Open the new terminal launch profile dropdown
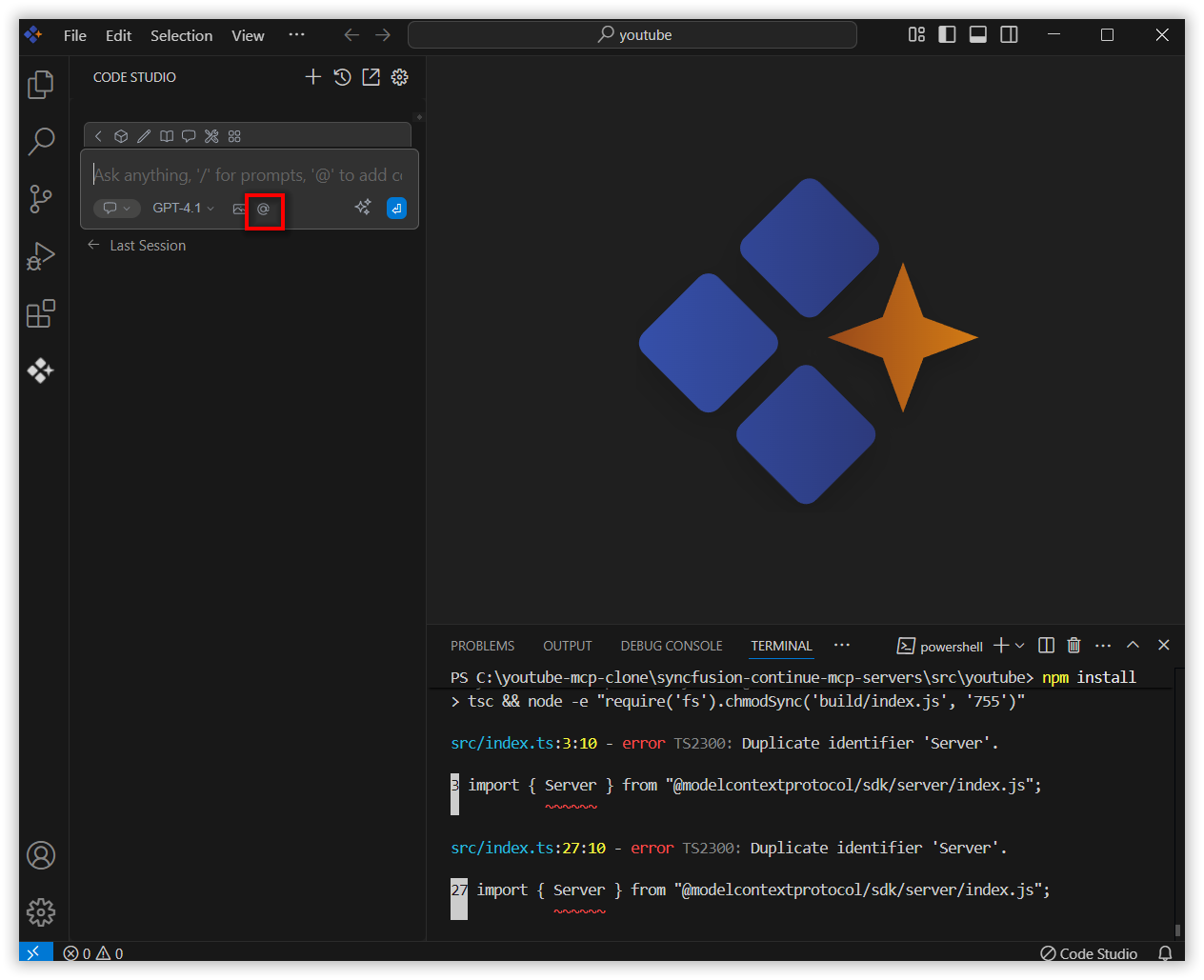 tap(1020, 645)
